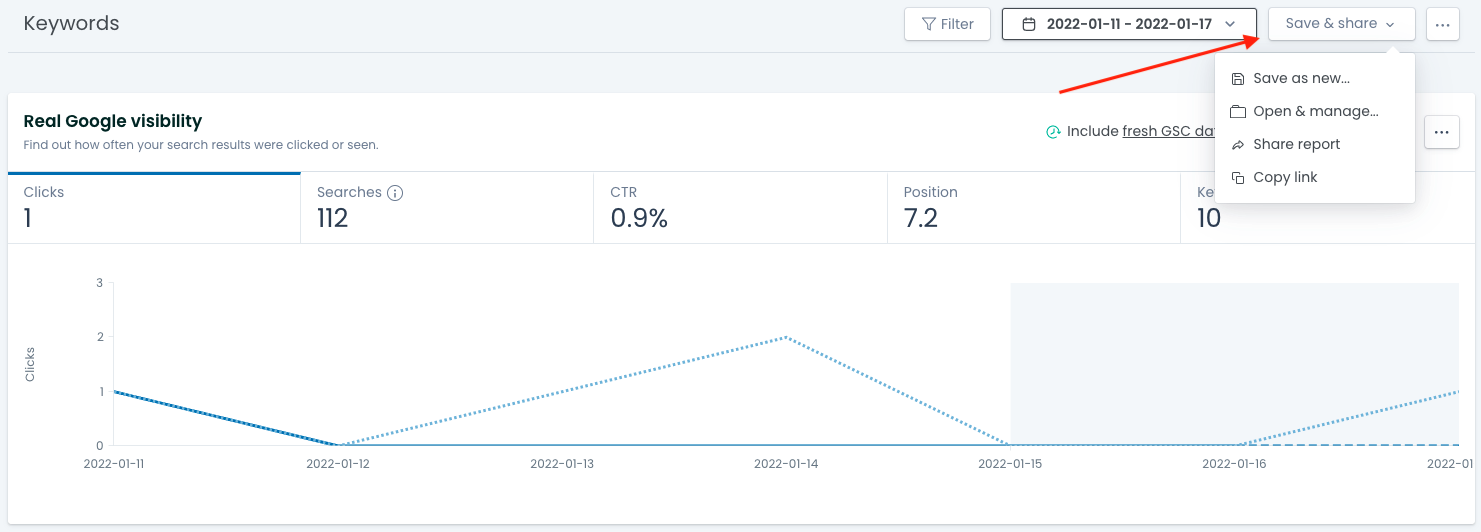Click the Save as new floppy icon
The height and width of the screenshot is (532, 1481).
click(1238, 79)
